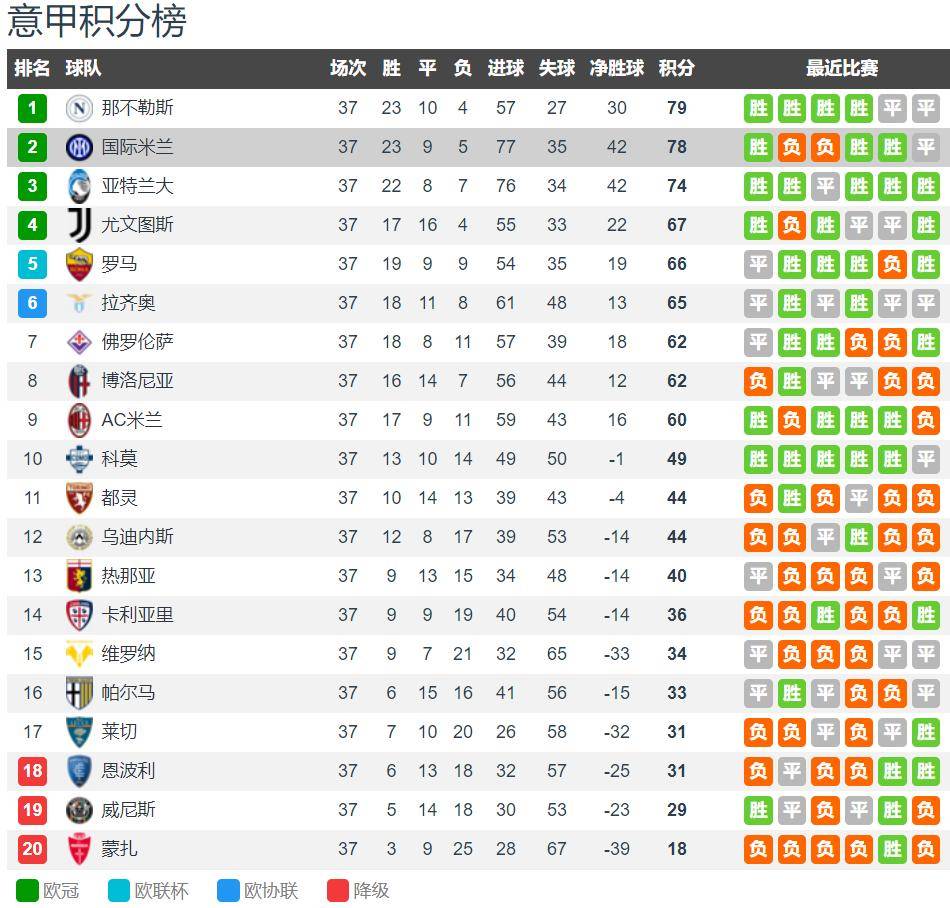The height and width of the screenshot is (908, 950).
Task: Sort table by 积分 points column
Action: pyautogui.click(x=676, y=68)
